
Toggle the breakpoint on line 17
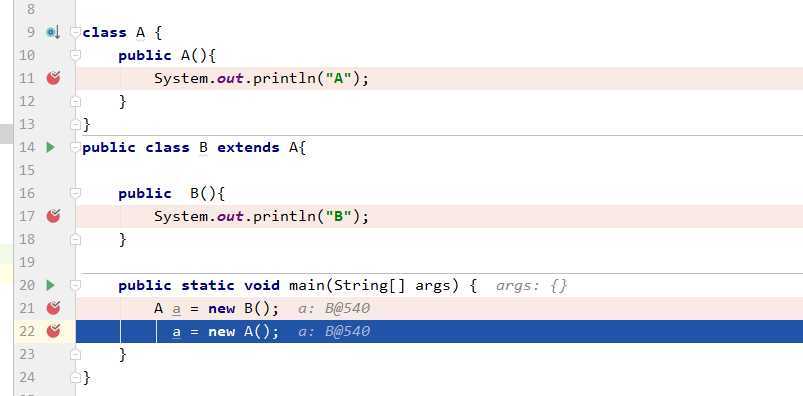coord(53,216)
